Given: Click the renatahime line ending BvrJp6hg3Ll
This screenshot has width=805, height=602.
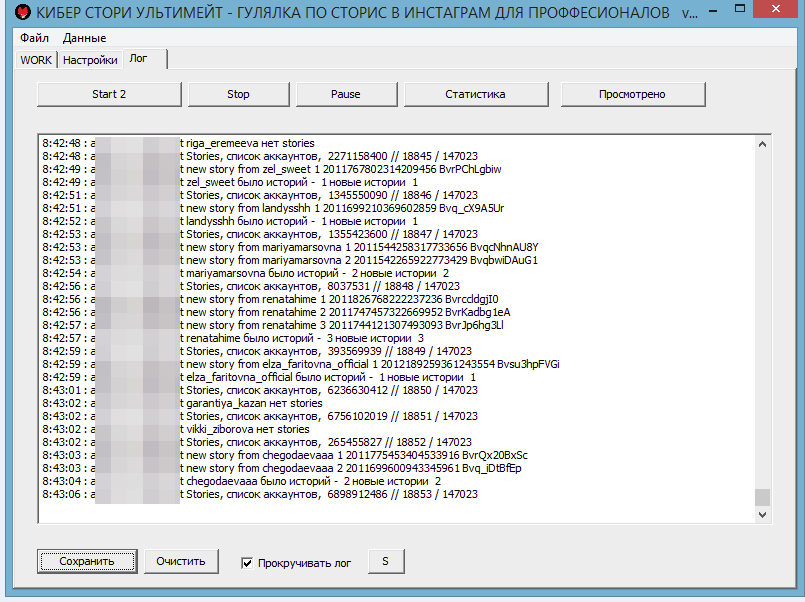Looking at the screenshot, I should tap(273, 325).
